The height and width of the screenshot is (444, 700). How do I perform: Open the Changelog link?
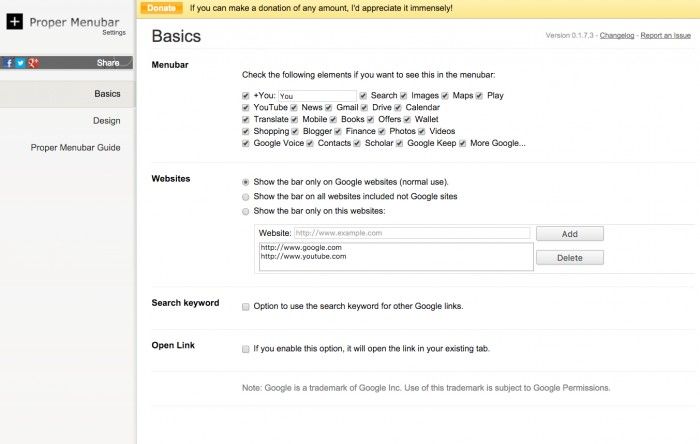click(617, 35)
